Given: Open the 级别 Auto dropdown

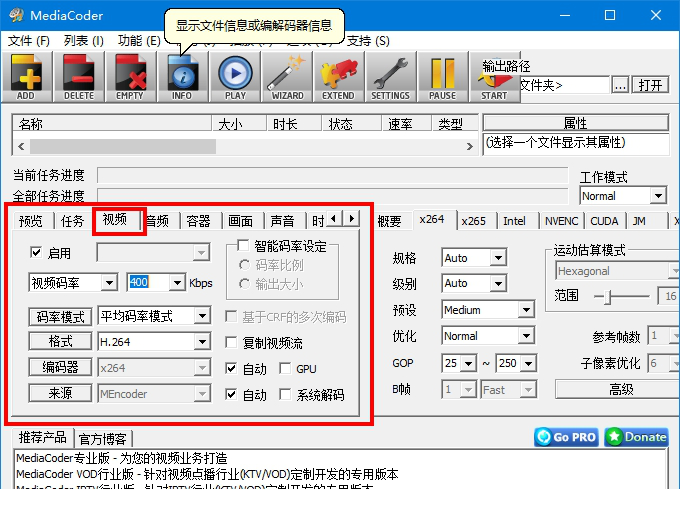Looking at the screenshot, I should coord(498,284).
